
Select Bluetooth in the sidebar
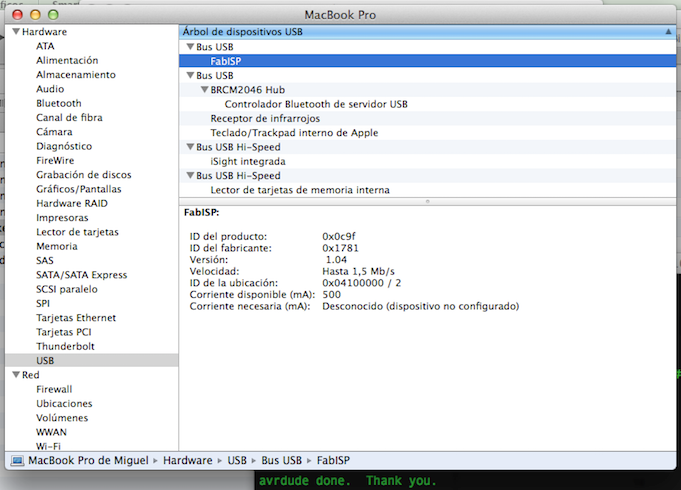click(x=59, y=103)
